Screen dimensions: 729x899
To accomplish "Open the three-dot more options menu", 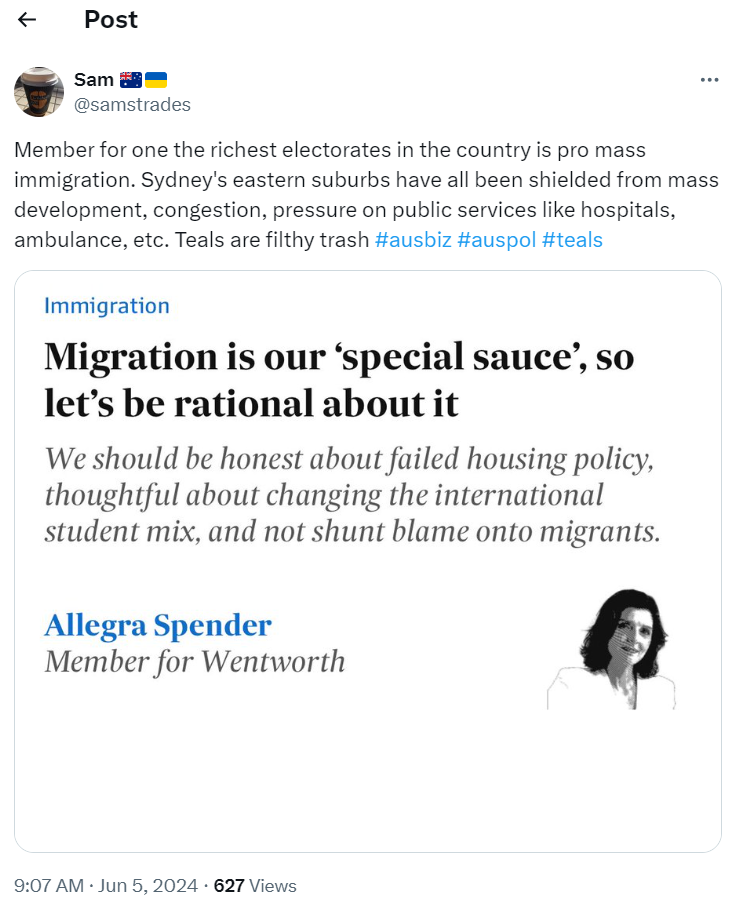I will coord(709,80).
